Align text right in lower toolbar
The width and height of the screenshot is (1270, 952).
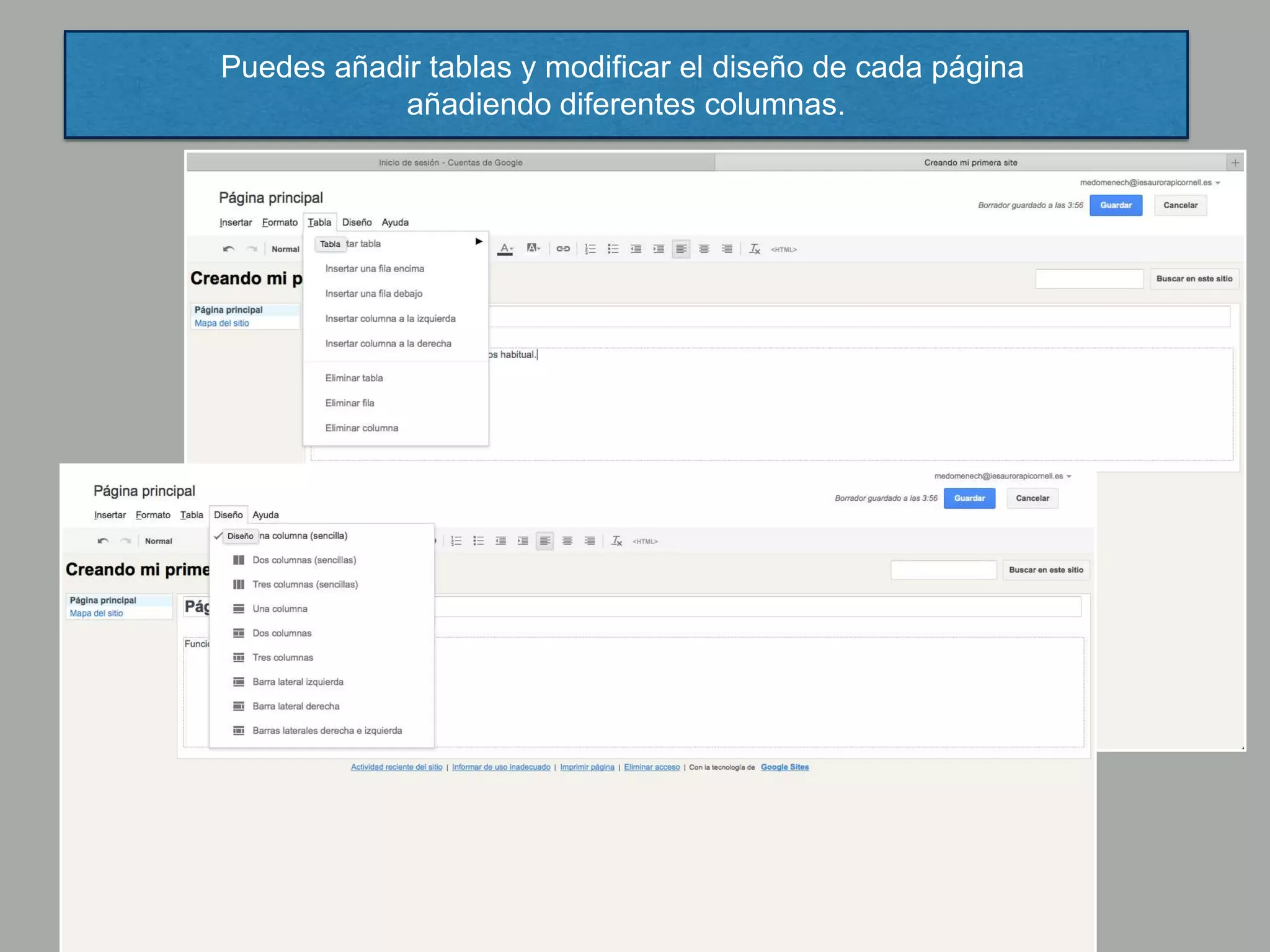pos(590,541)
